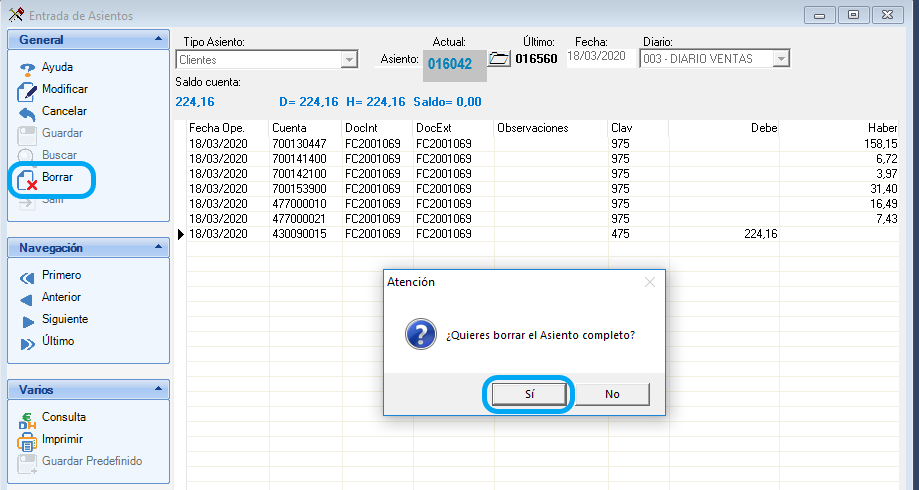
Task: Click the Observaciones column header
Action: 551,128
